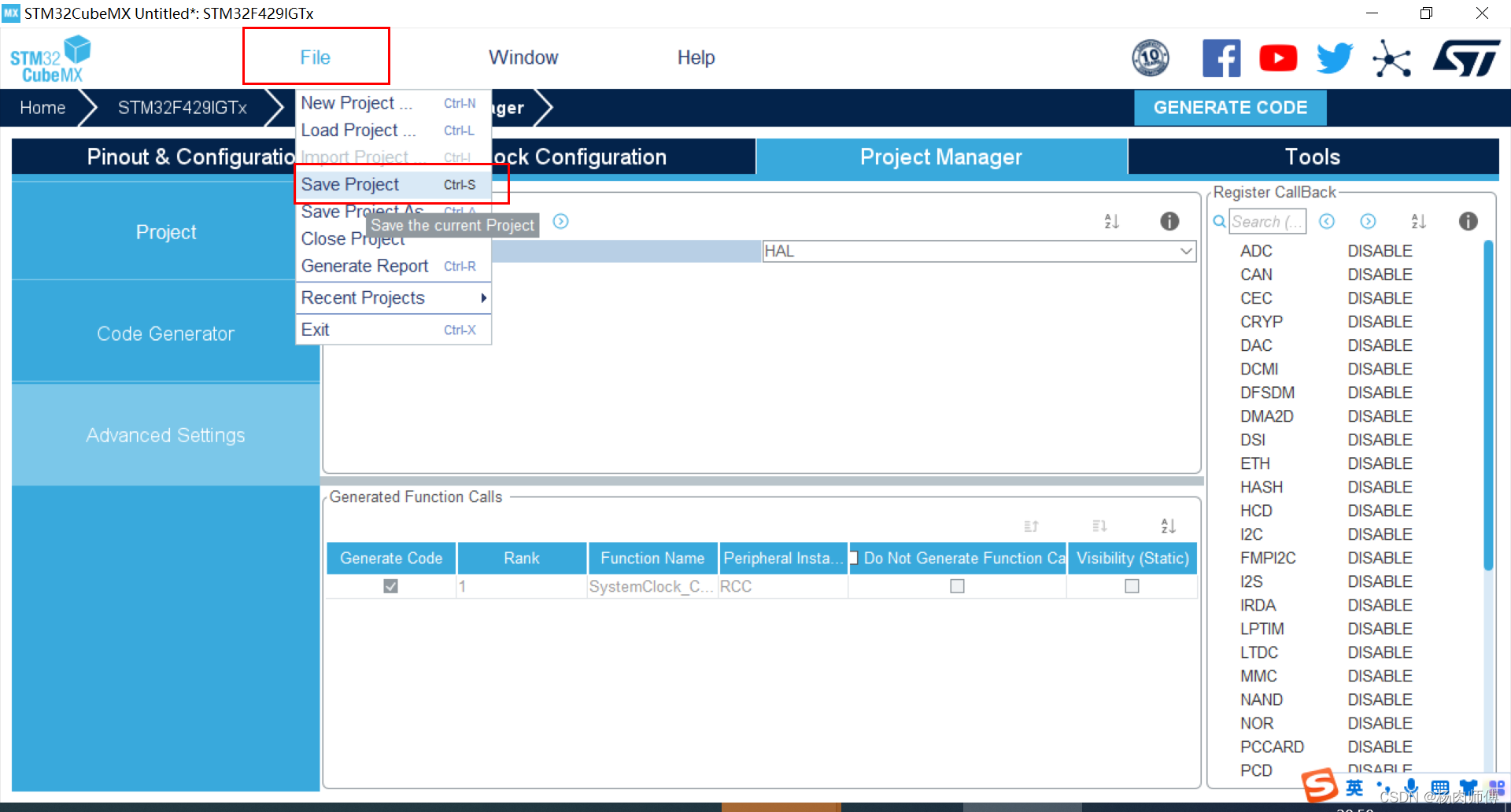
Task: Go to Home breadcrumb
Action: [42, 108]
